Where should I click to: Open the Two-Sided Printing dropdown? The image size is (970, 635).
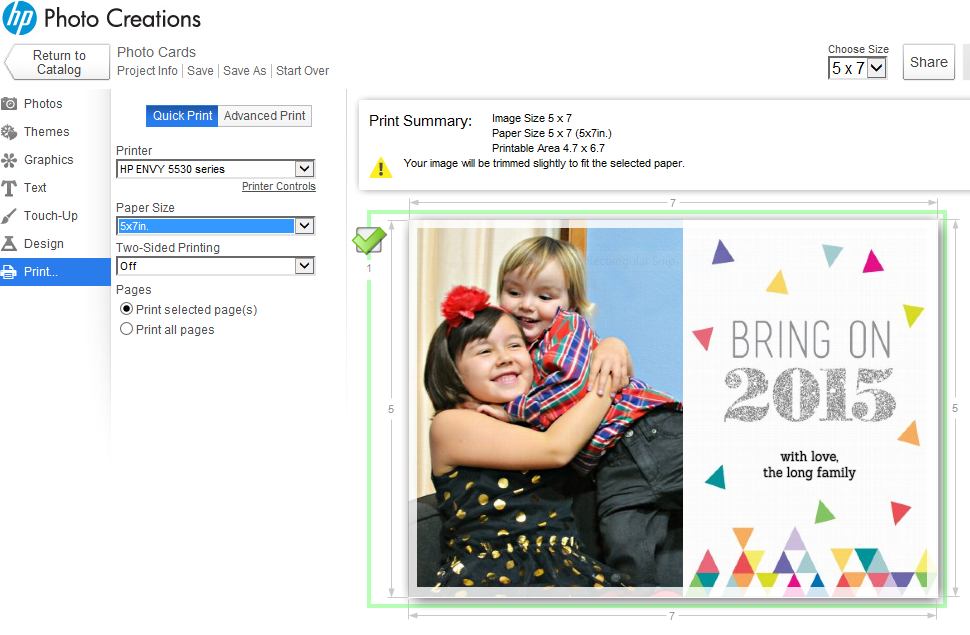click(x=304, y=266)
